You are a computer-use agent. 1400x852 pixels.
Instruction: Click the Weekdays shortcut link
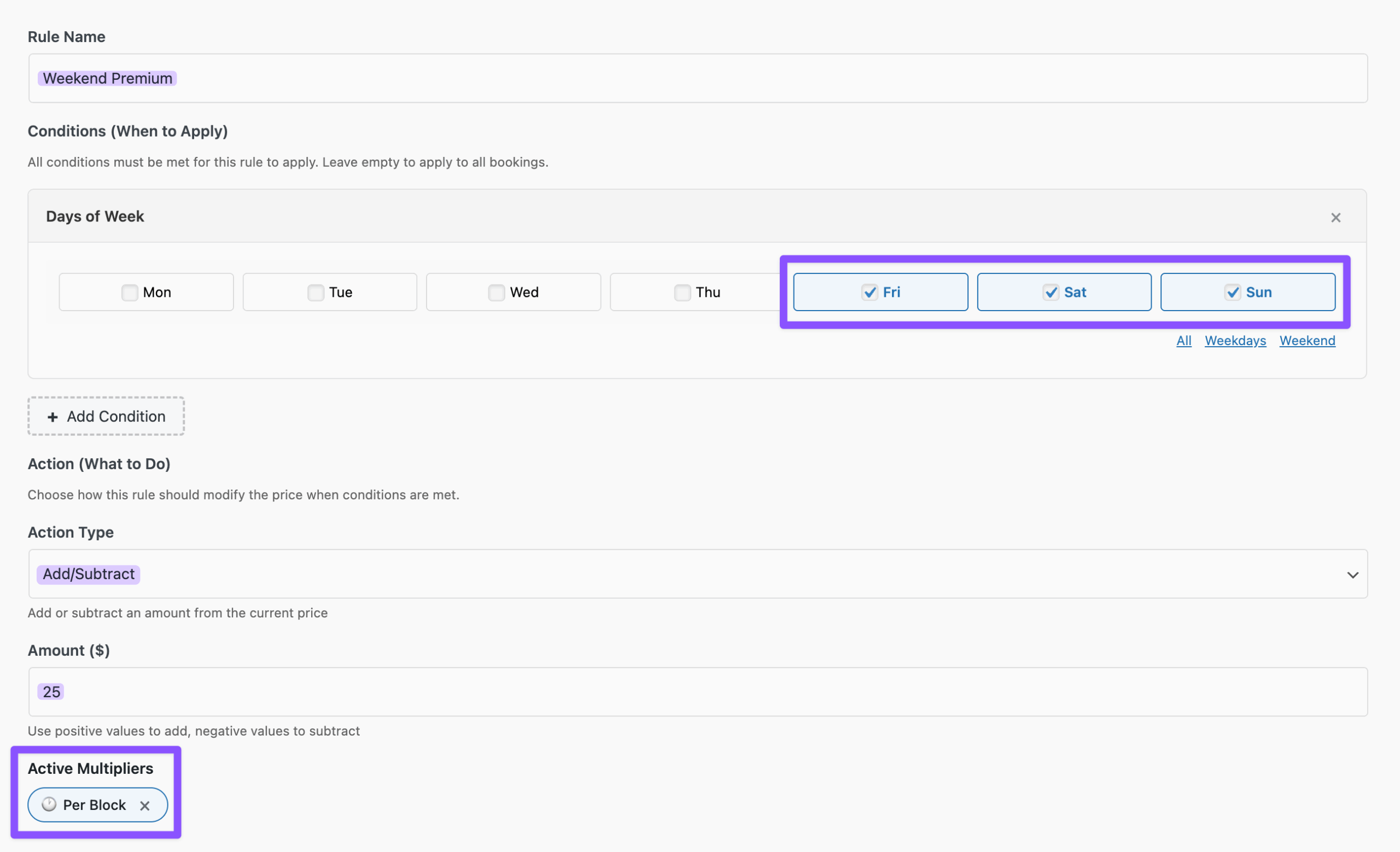click(x=1235, y=341)
